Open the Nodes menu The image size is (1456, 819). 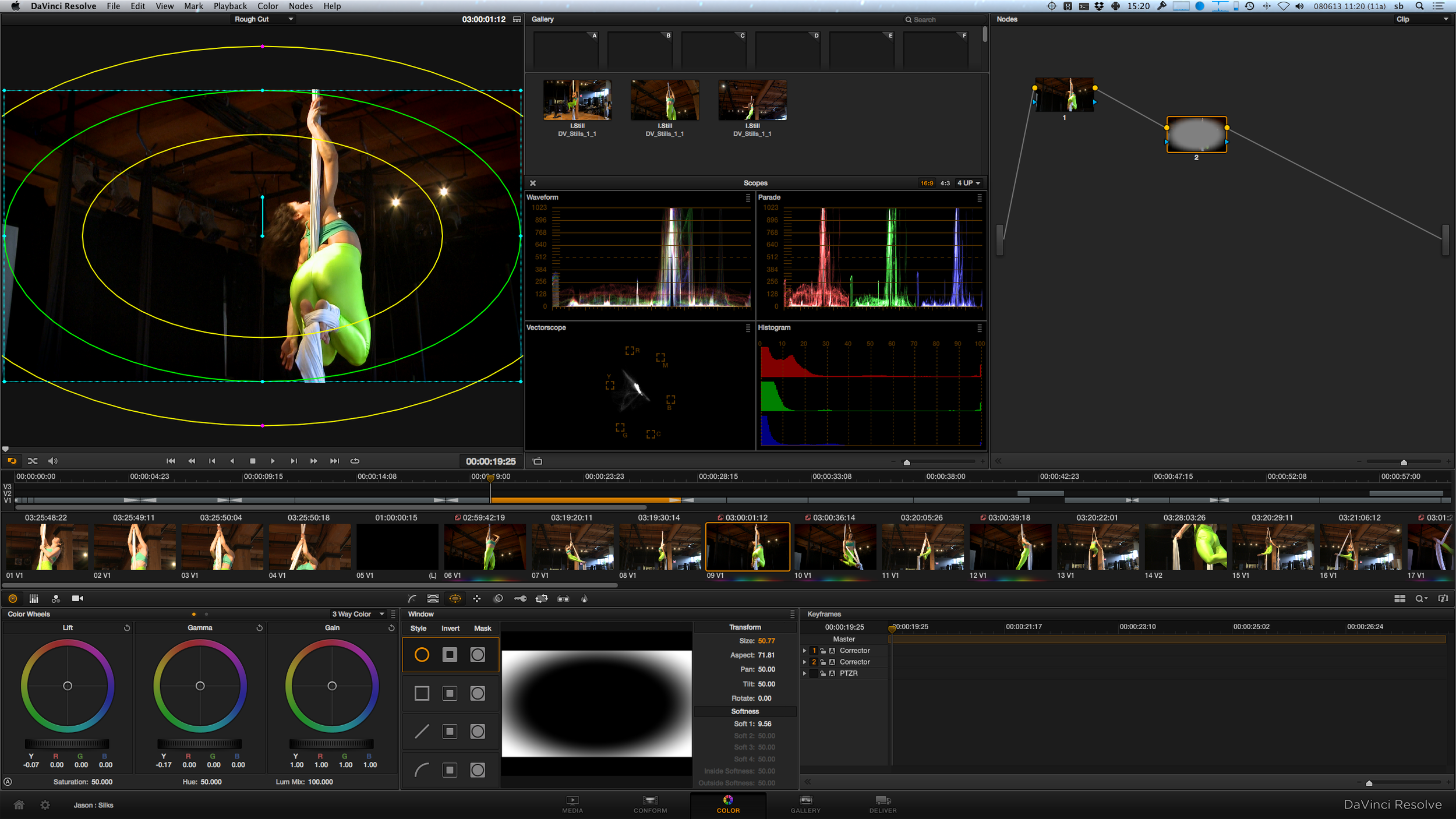(301, 6)
